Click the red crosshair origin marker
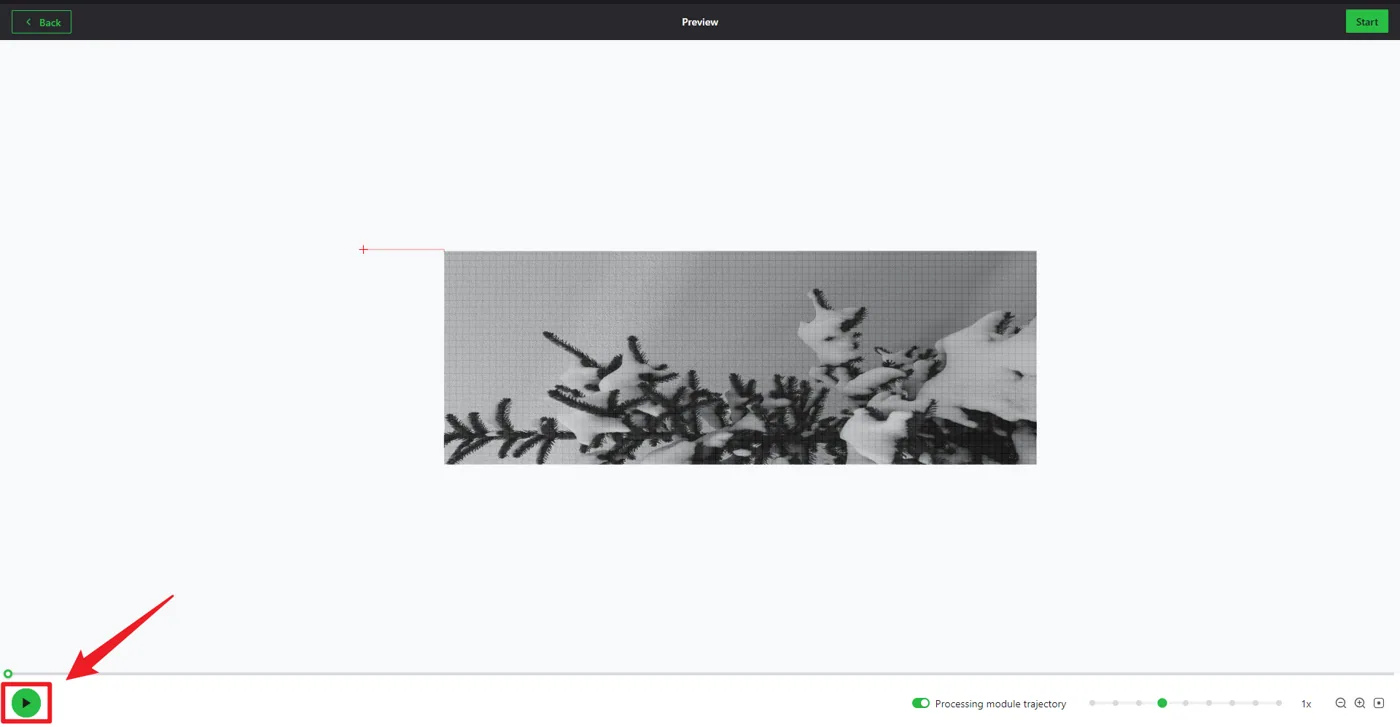This screenshot has width=1400, height=727. click(363, 249)
